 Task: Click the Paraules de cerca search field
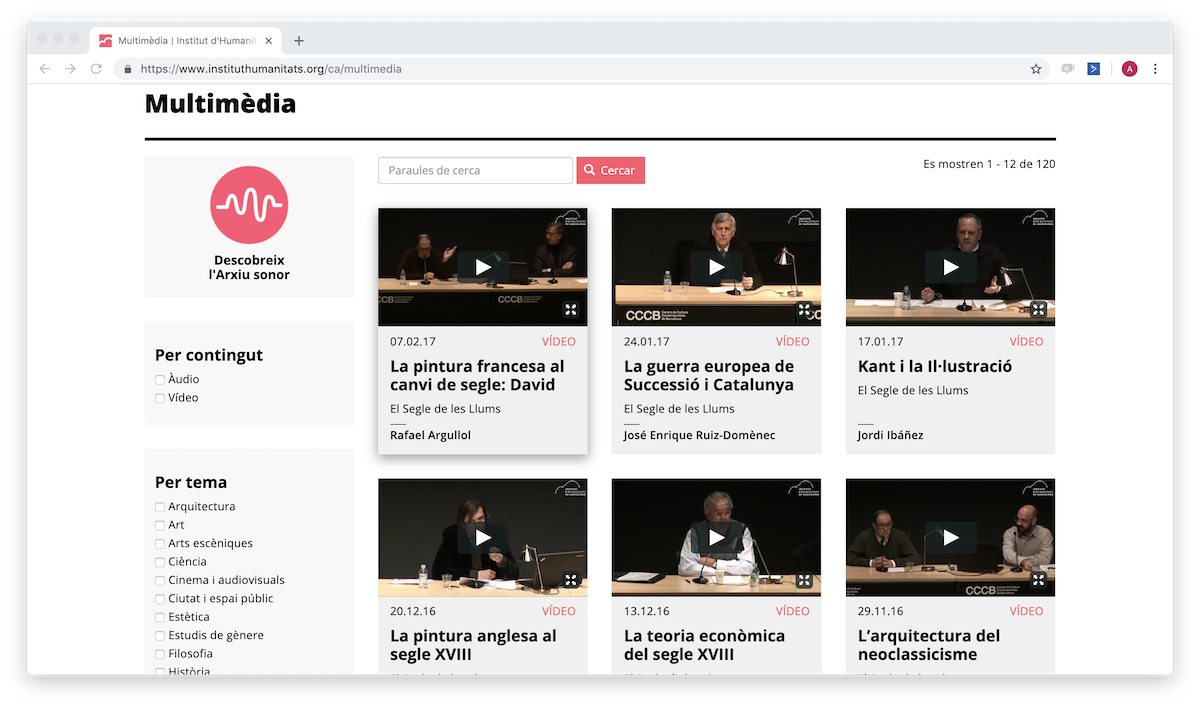(x=475, y=171)
